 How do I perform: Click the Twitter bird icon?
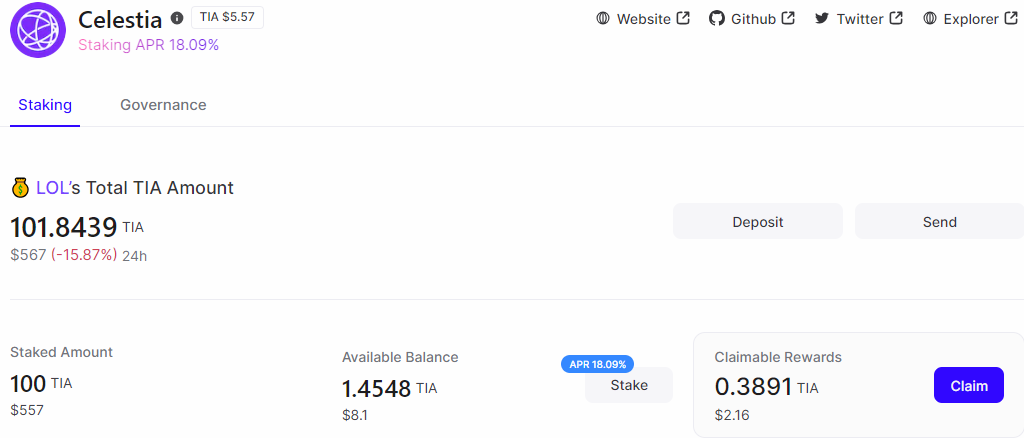(x=822, y=18)
